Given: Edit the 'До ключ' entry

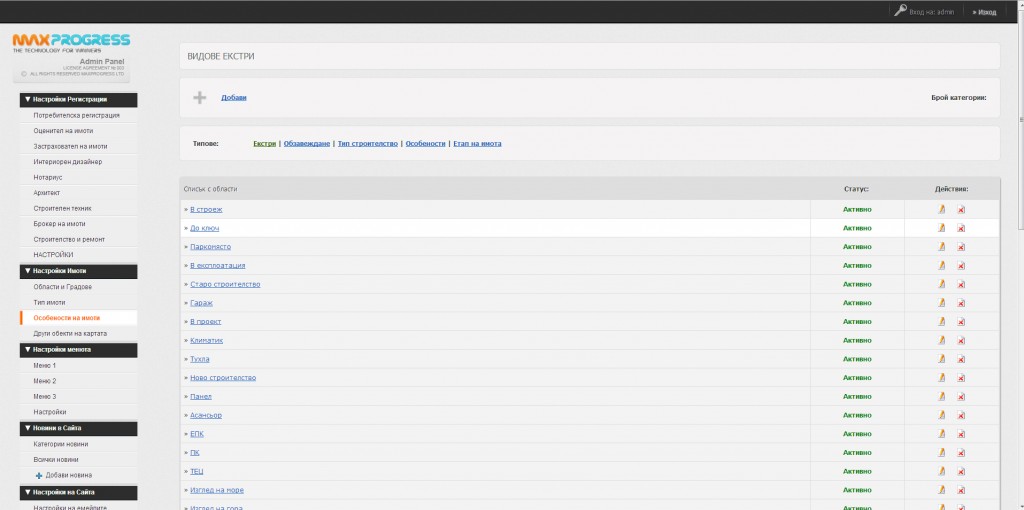Looking at the screenshot, I should [x=941, y=229].
